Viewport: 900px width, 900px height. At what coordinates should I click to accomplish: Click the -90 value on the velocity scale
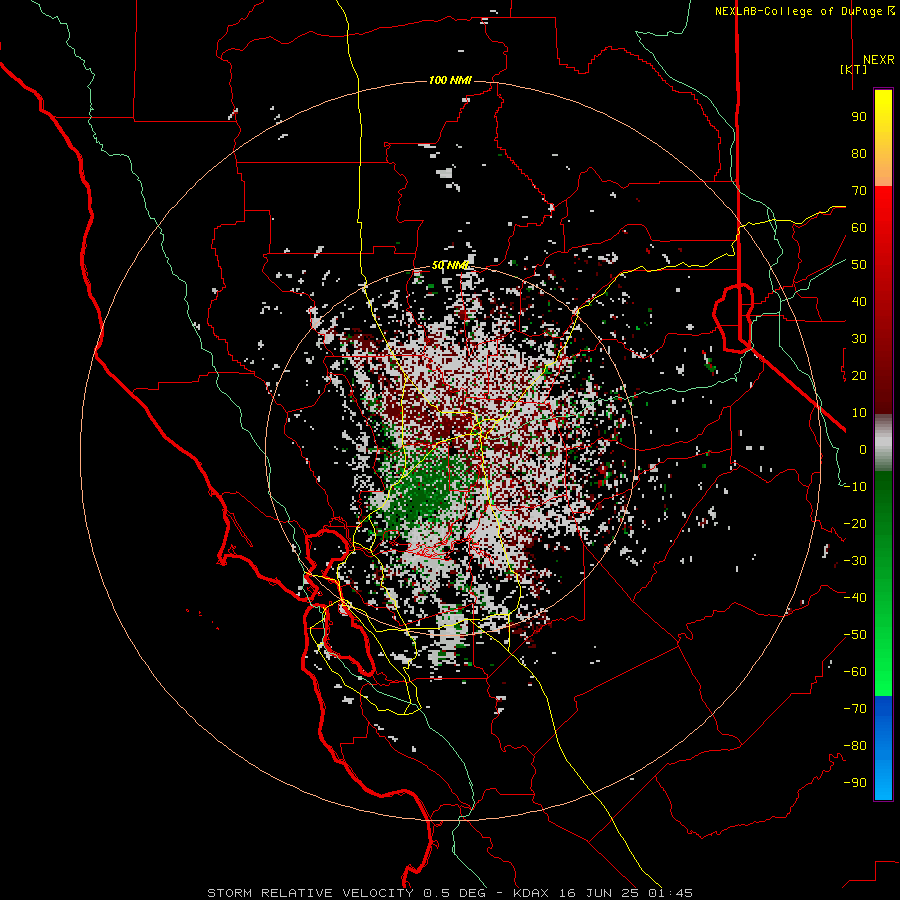pos(855,783)
